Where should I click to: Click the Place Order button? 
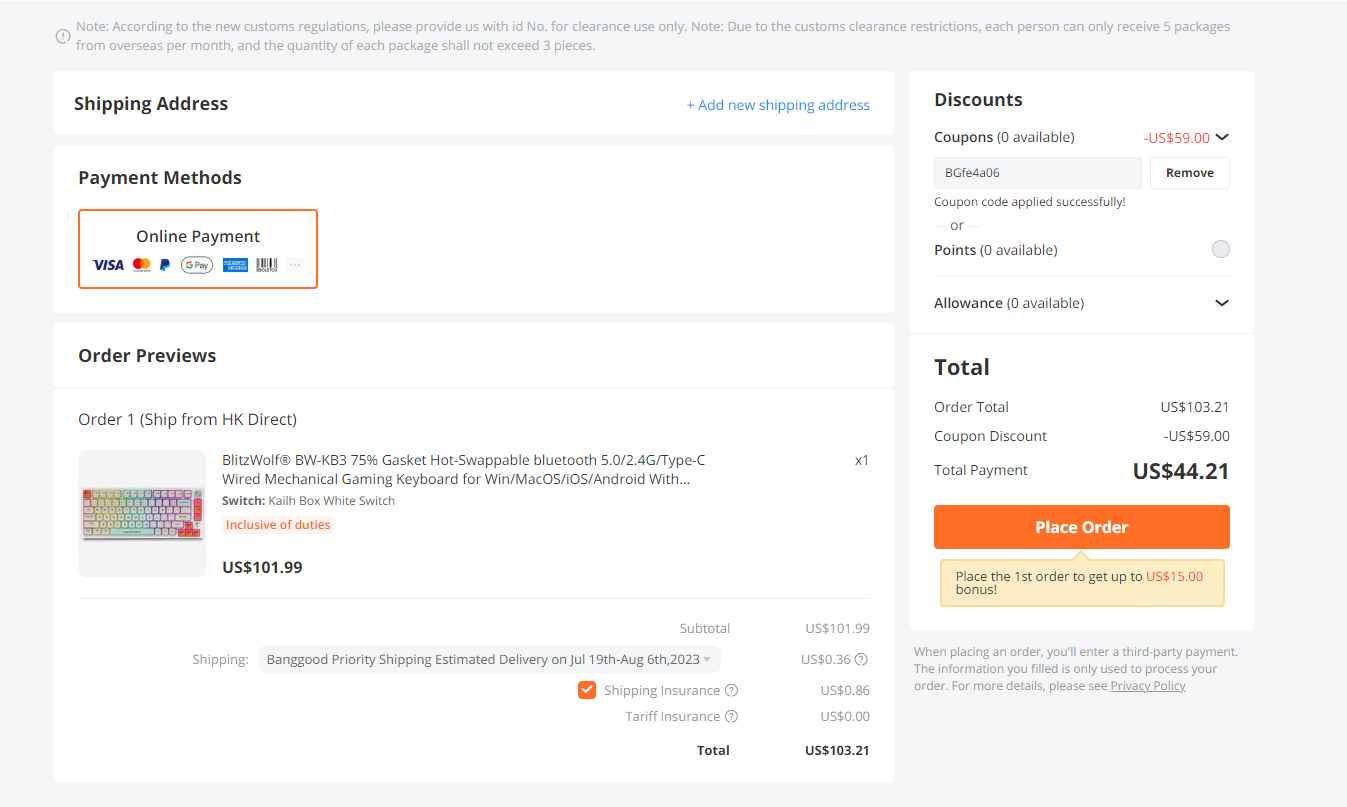point(1081,527)
